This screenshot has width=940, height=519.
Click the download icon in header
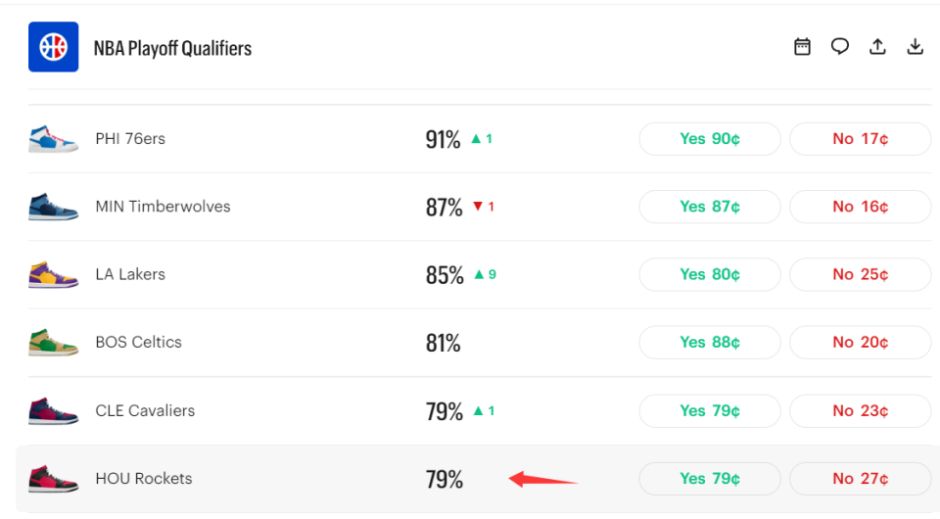[915, 47]
